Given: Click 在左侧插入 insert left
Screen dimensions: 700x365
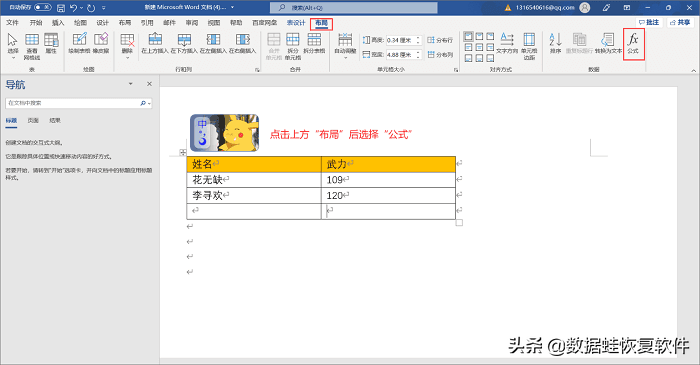Looking at the screenshot, I should 213,43.
